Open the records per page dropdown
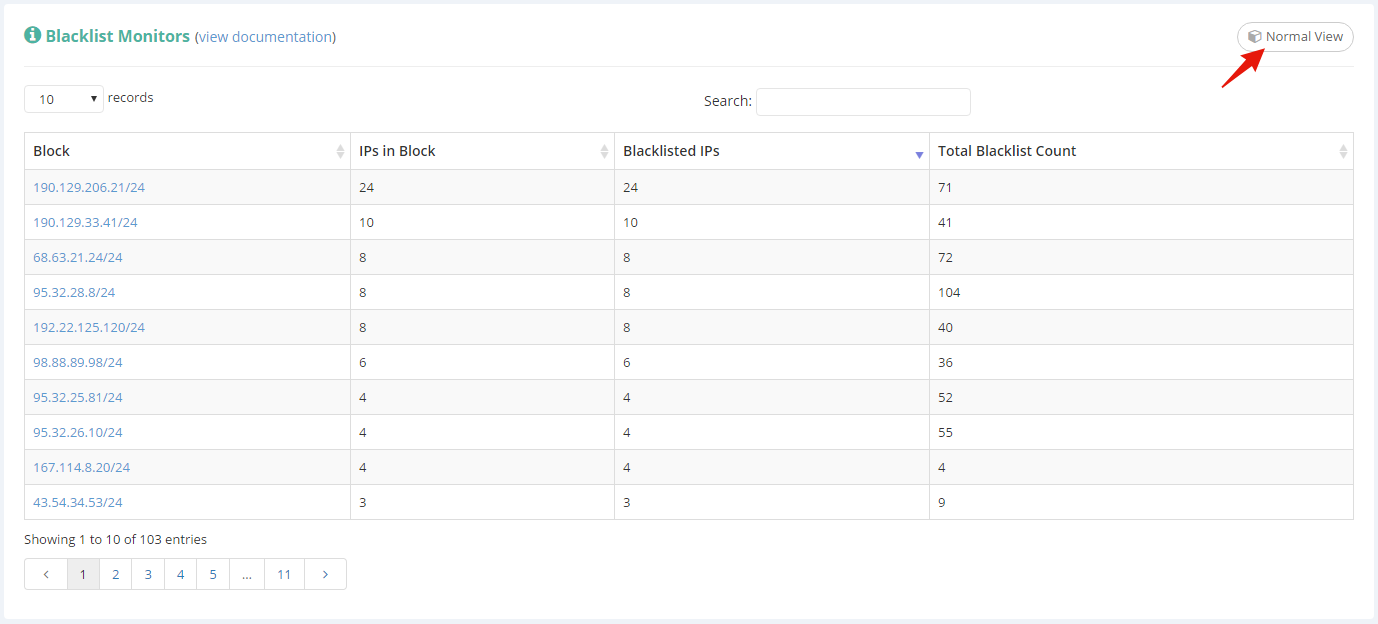 pos(64,99)
